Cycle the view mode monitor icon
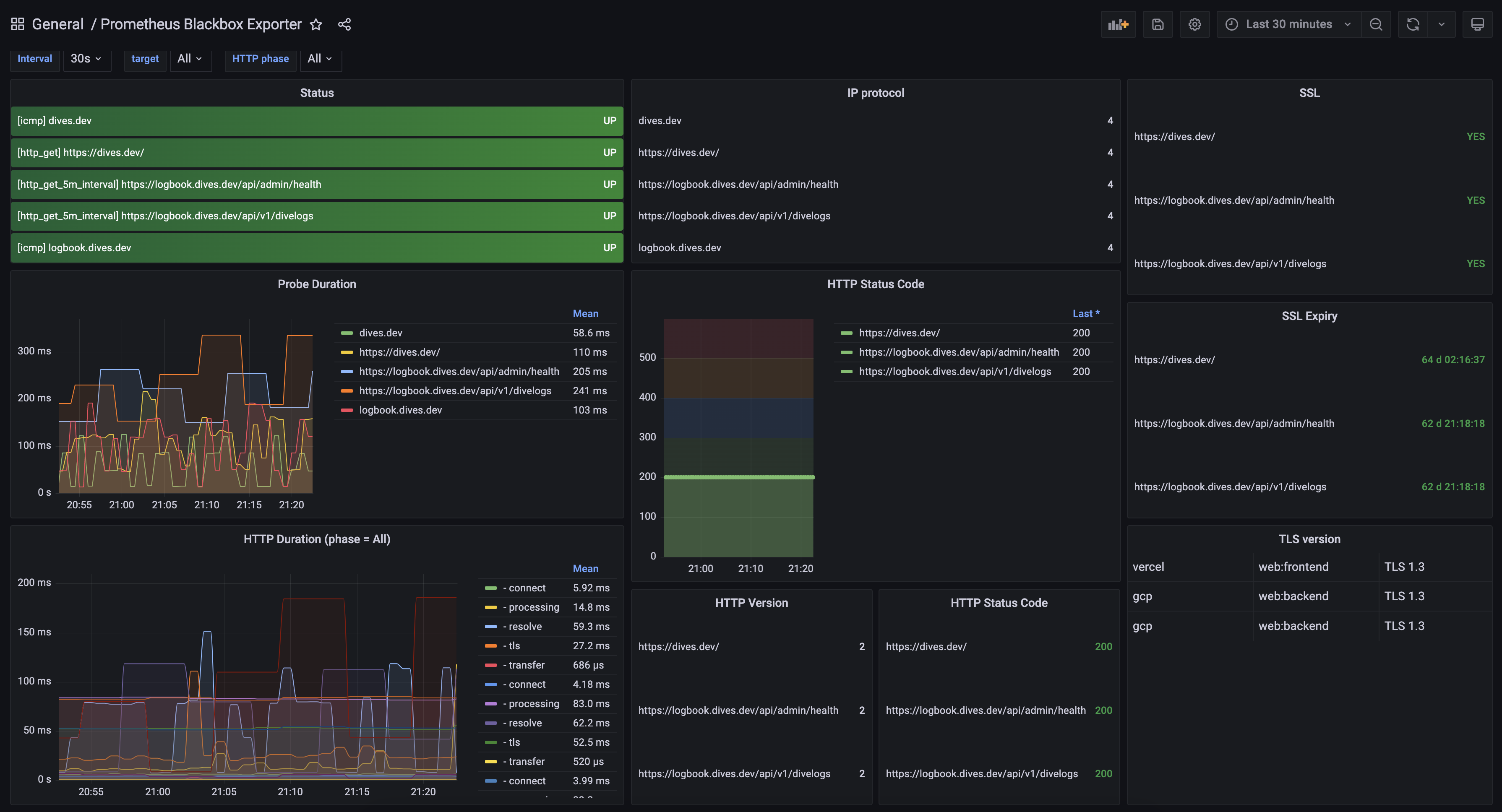Image resolution: width=1502 pixels, height=812 pixels. click(1477, 24)
